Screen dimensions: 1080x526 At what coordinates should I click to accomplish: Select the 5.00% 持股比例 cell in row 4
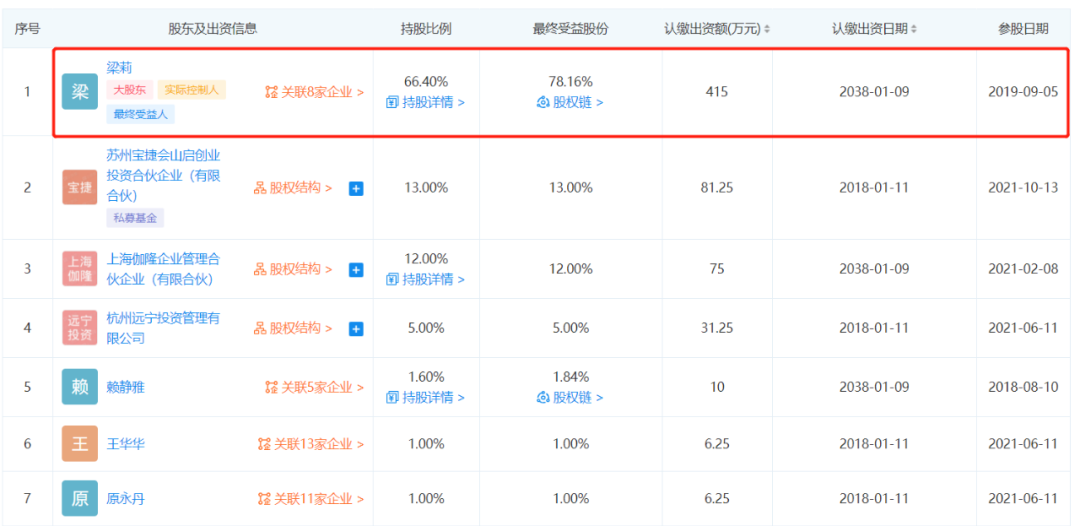point(426,328)
